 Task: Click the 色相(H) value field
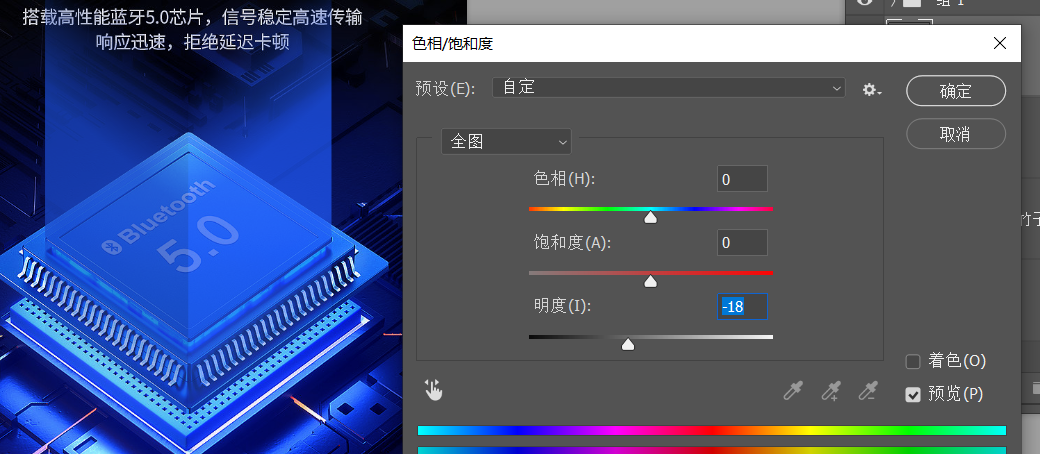point(742,179)
